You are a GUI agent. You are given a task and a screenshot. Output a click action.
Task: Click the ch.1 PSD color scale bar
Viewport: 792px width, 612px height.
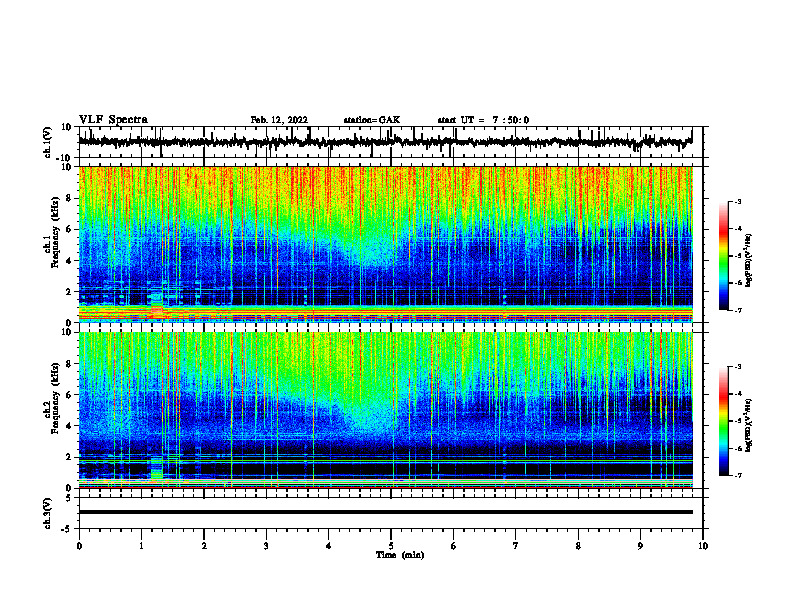tap(724, 256)
